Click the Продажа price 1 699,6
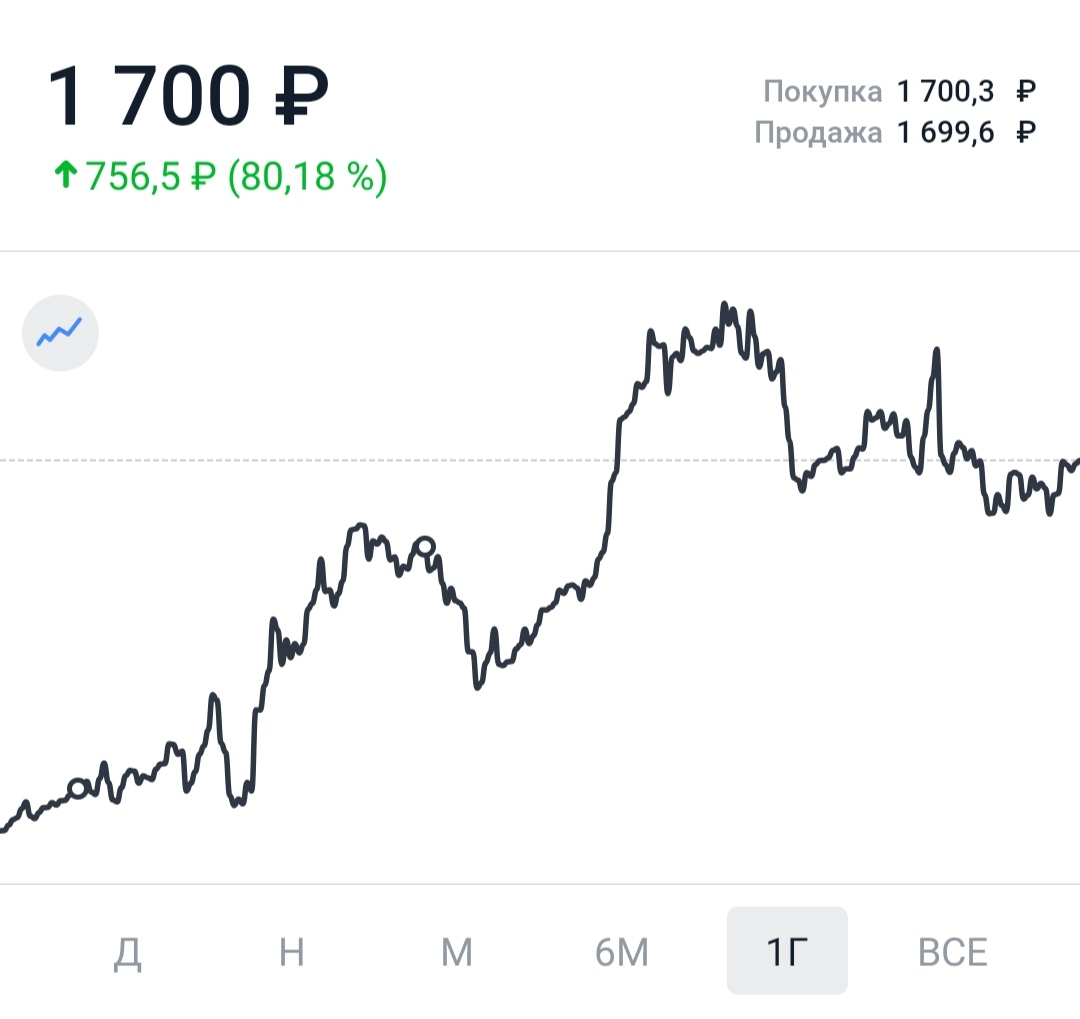The width and height of the screenshot is (1080, 1019). [946, 132]
